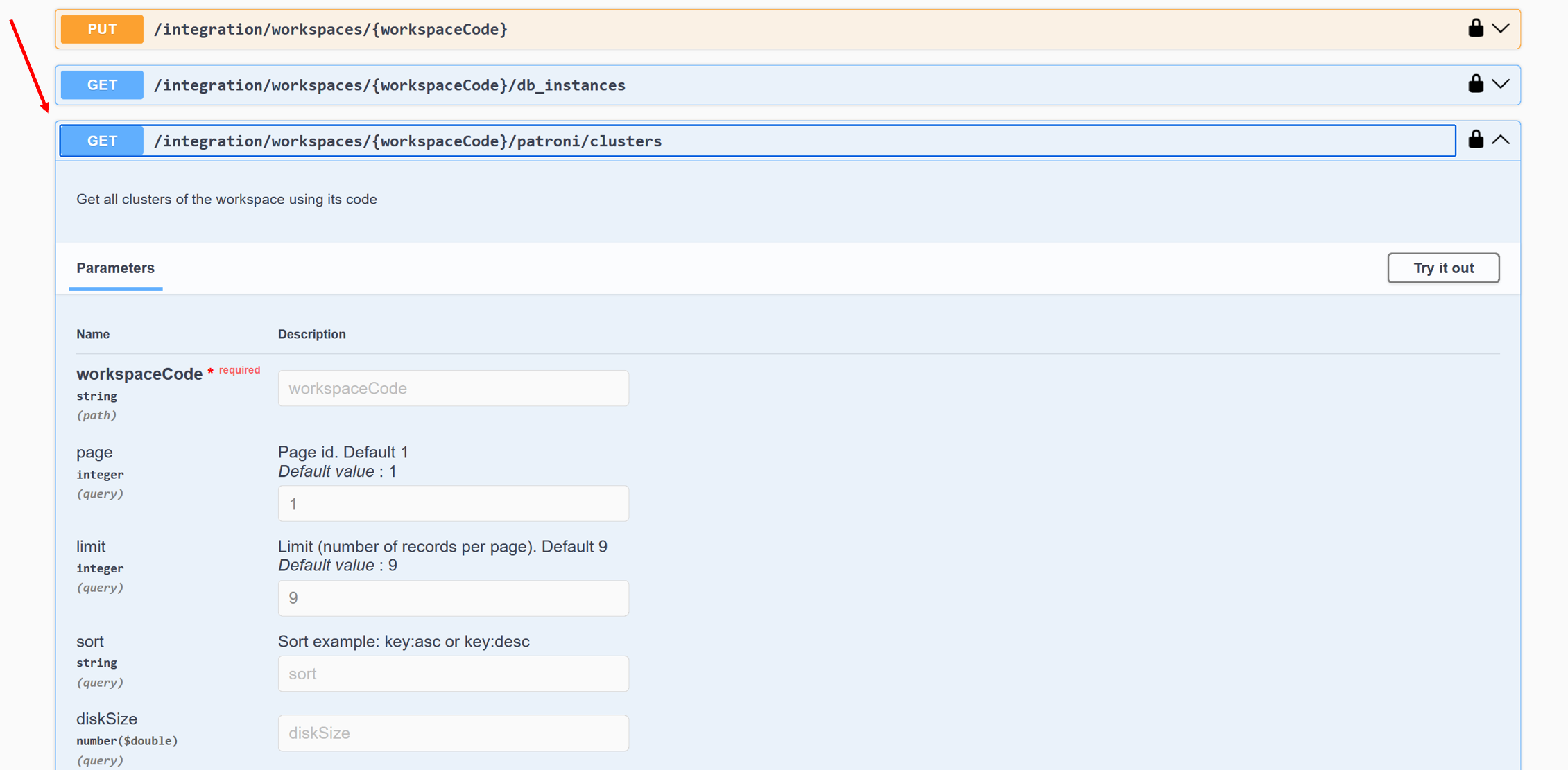The image size is (1568, 770).
Task: Click lock icon on db_instances endpoint
Action: 1475,84
